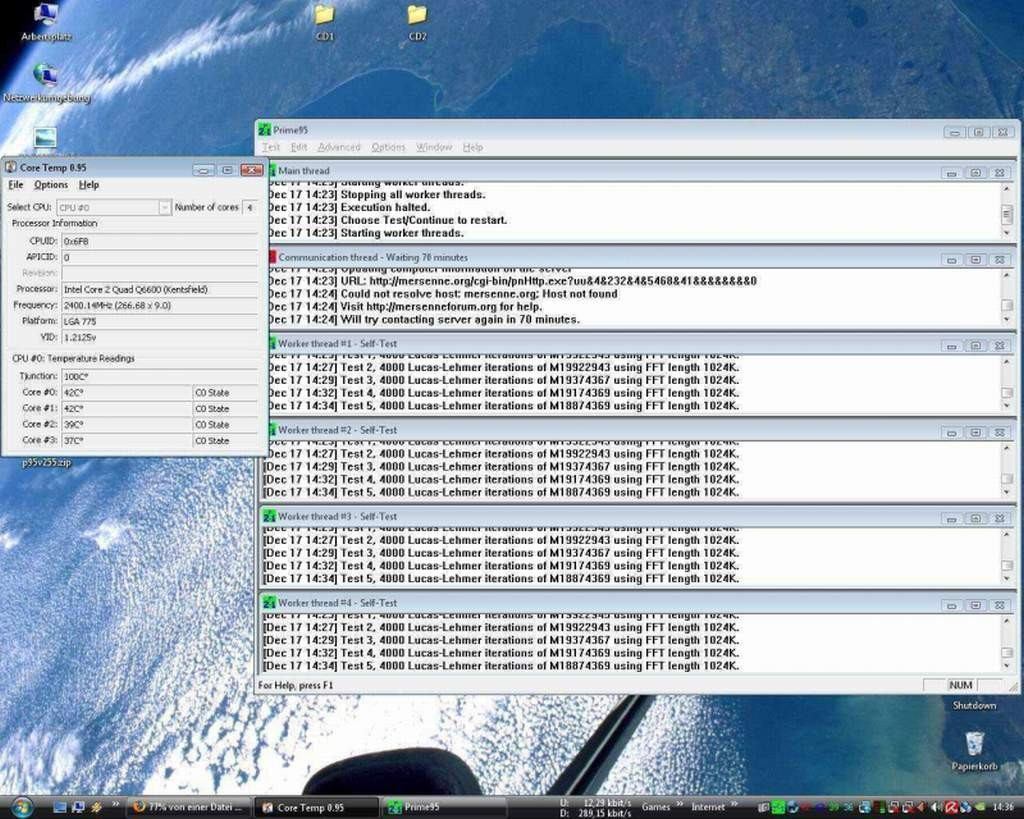Open the Test menu in Prime95
Screen dimensions: 1024x819
pos(270,147)
